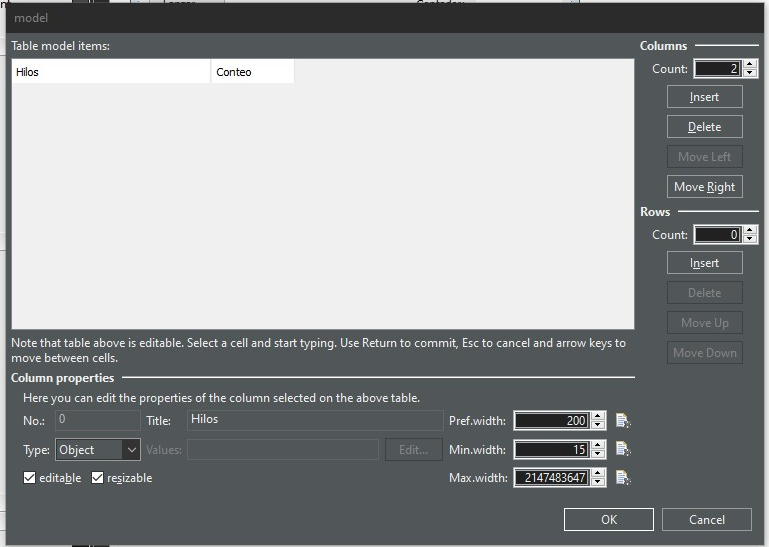Viewport: 769px width, 547px height.
Task: Cancel the table model dialog
Action: pos(706,519)
